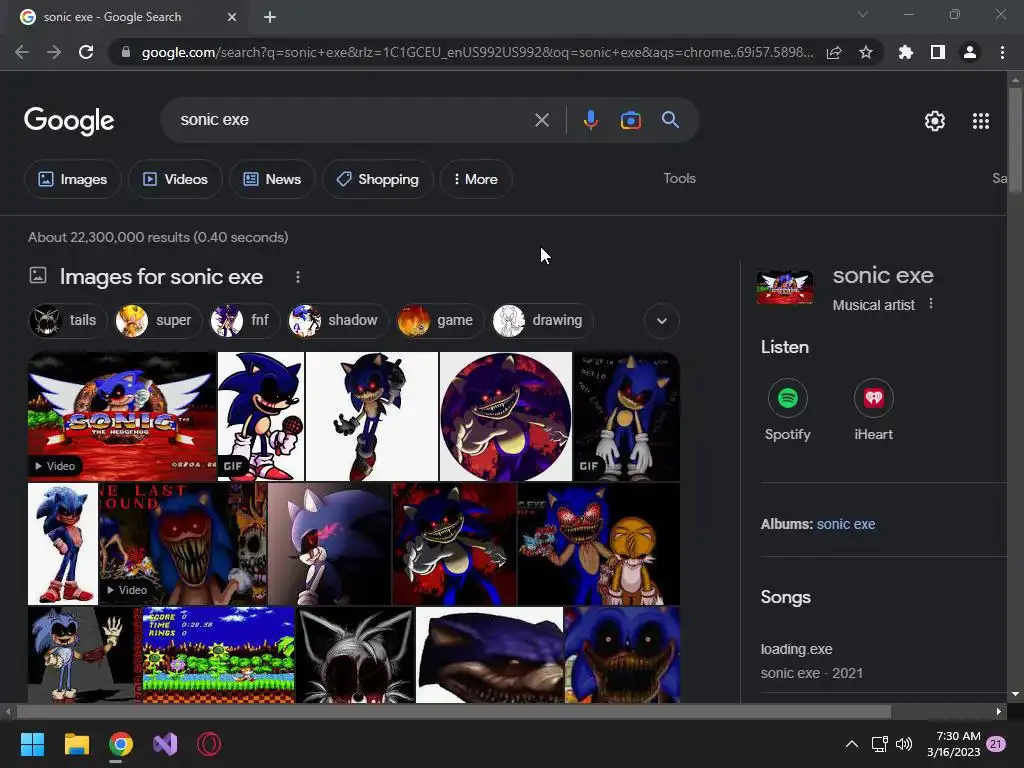Switch to Shopping results tab

(x=377, y=179)
